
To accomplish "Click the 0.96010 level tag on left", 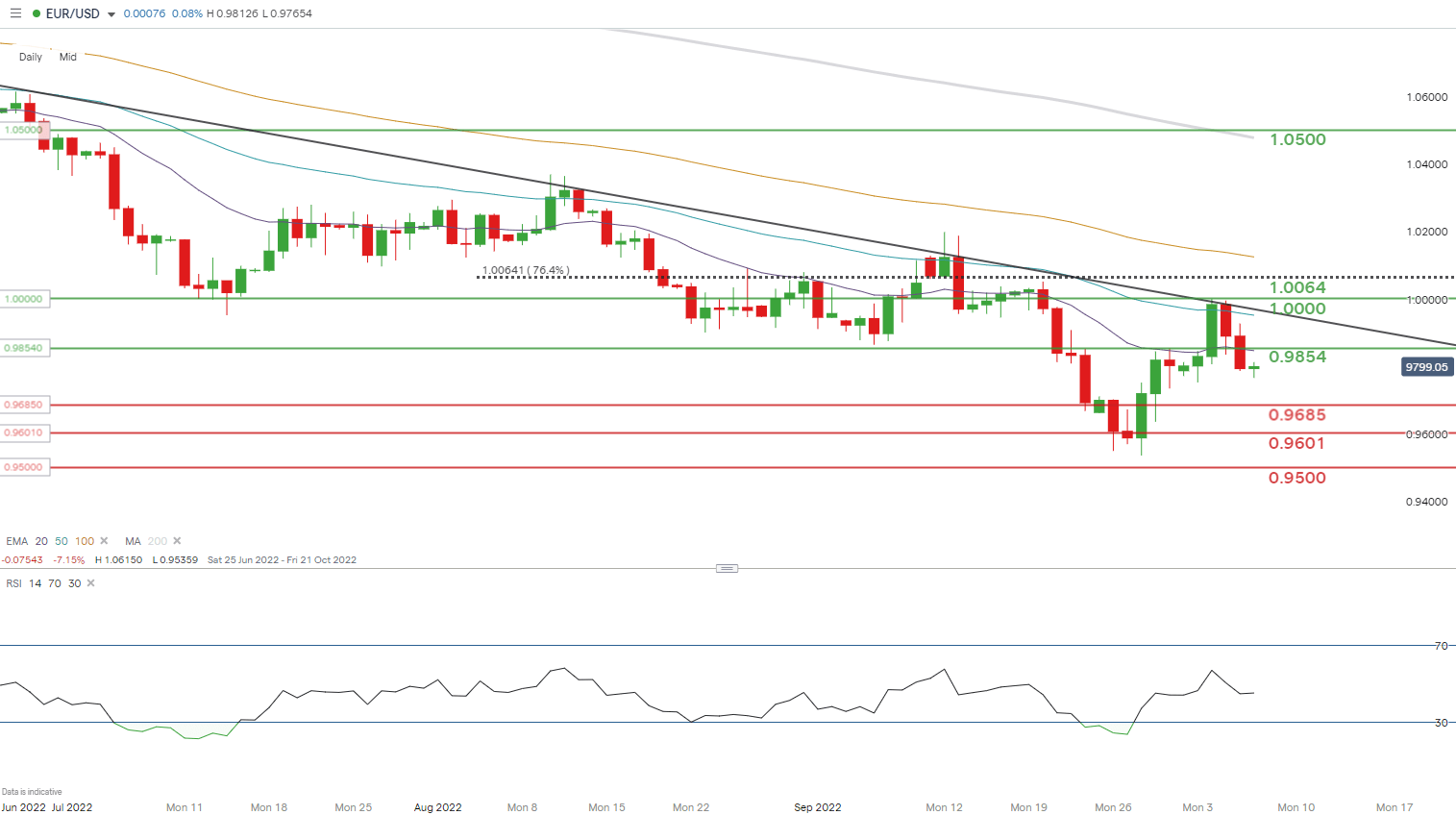I will coord(24,433).
